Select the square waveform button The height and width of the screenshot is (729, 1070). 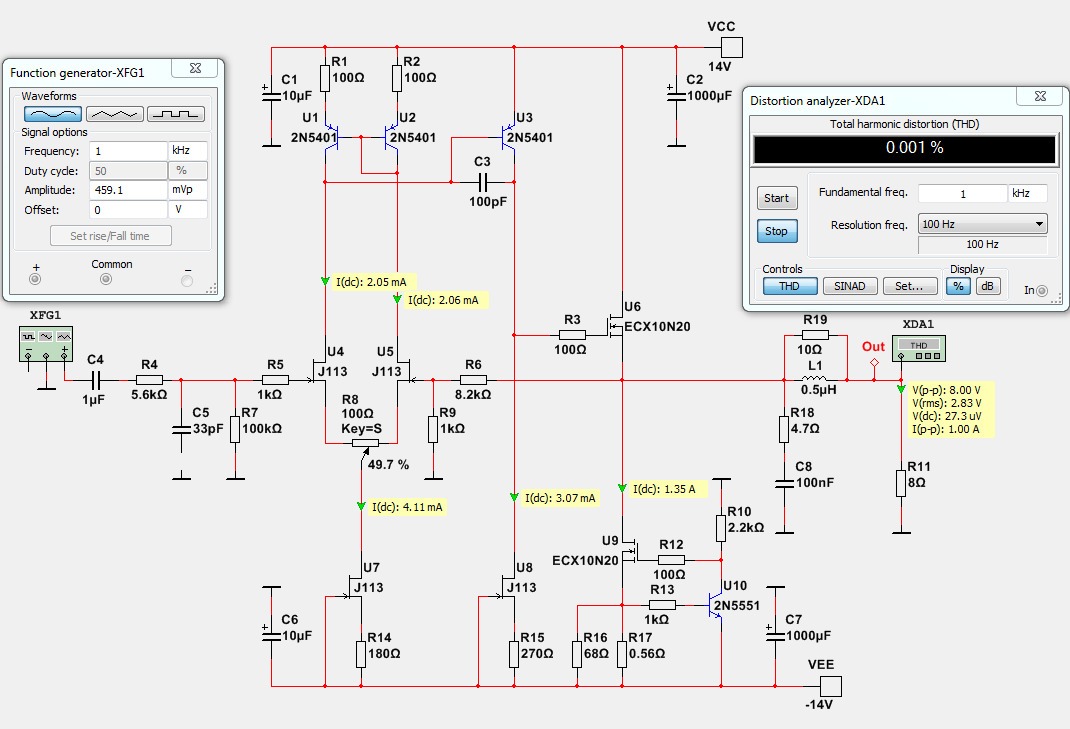[176, 114]
